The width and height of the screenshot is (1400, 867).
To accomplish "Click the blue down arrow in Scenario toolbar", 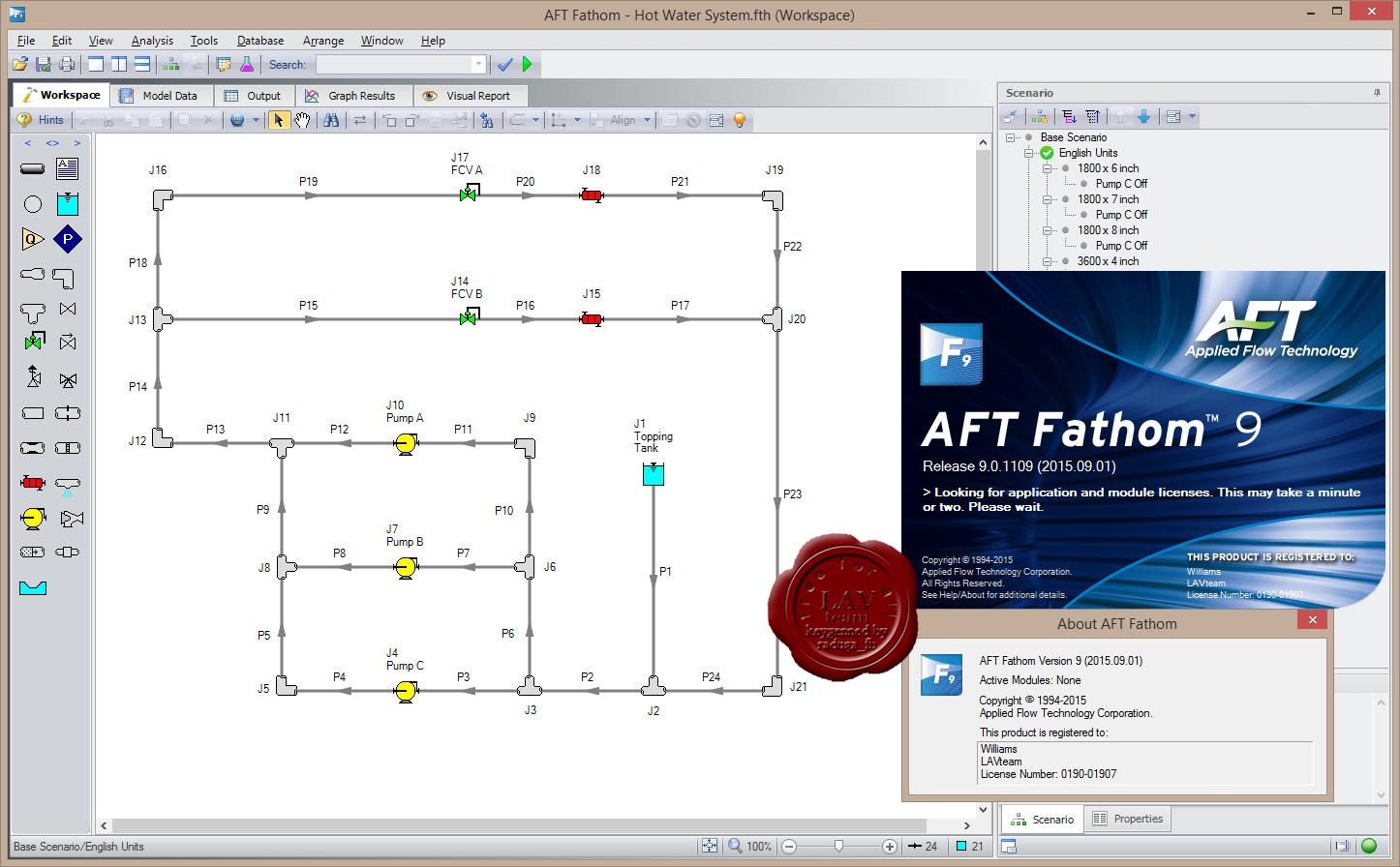I will [x=1143, y=116].
